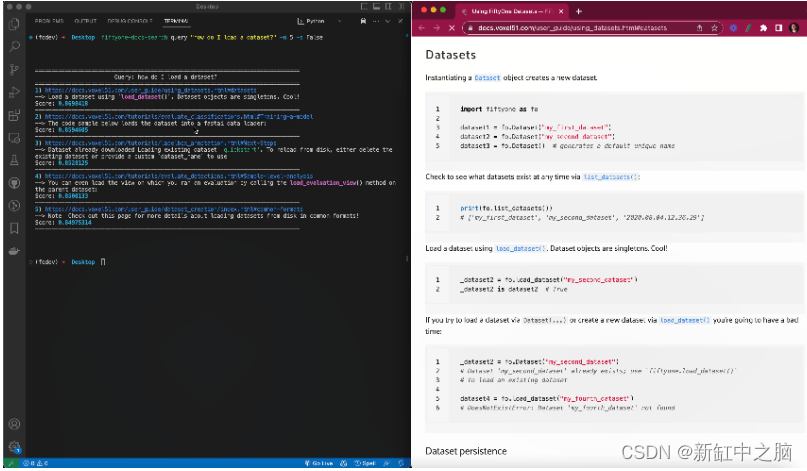Screen dimensions: 807x471
Task: Follow load_dataset() link in bad time paragraph
Action: 685,320
